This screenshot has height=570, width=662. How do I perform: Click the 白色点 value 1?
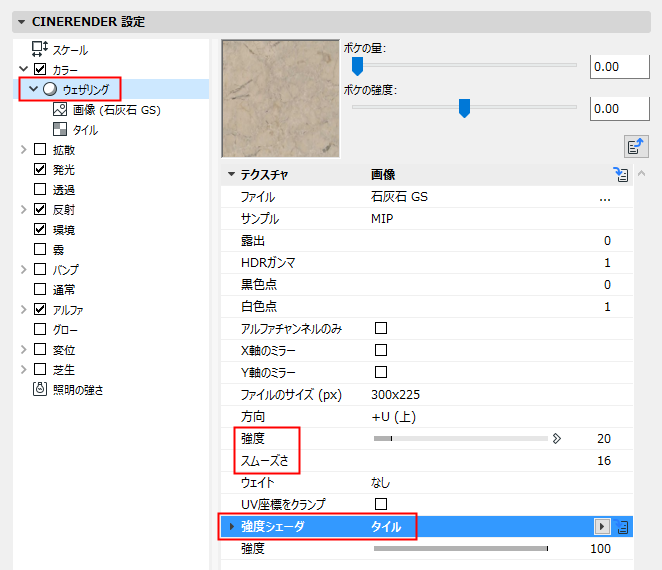607,307
